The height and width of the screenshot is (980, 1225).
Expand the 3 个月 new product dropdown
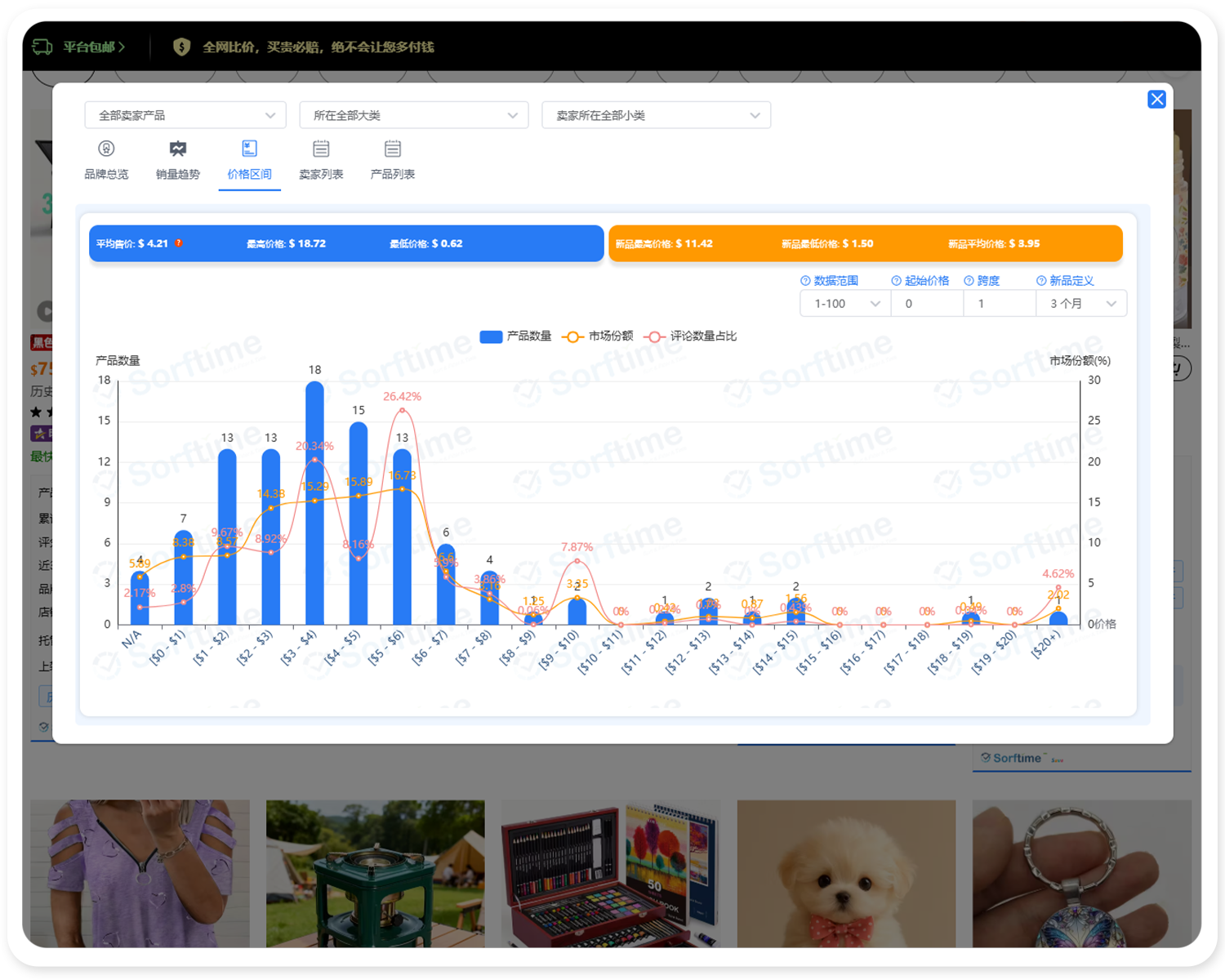(1082, 304)
